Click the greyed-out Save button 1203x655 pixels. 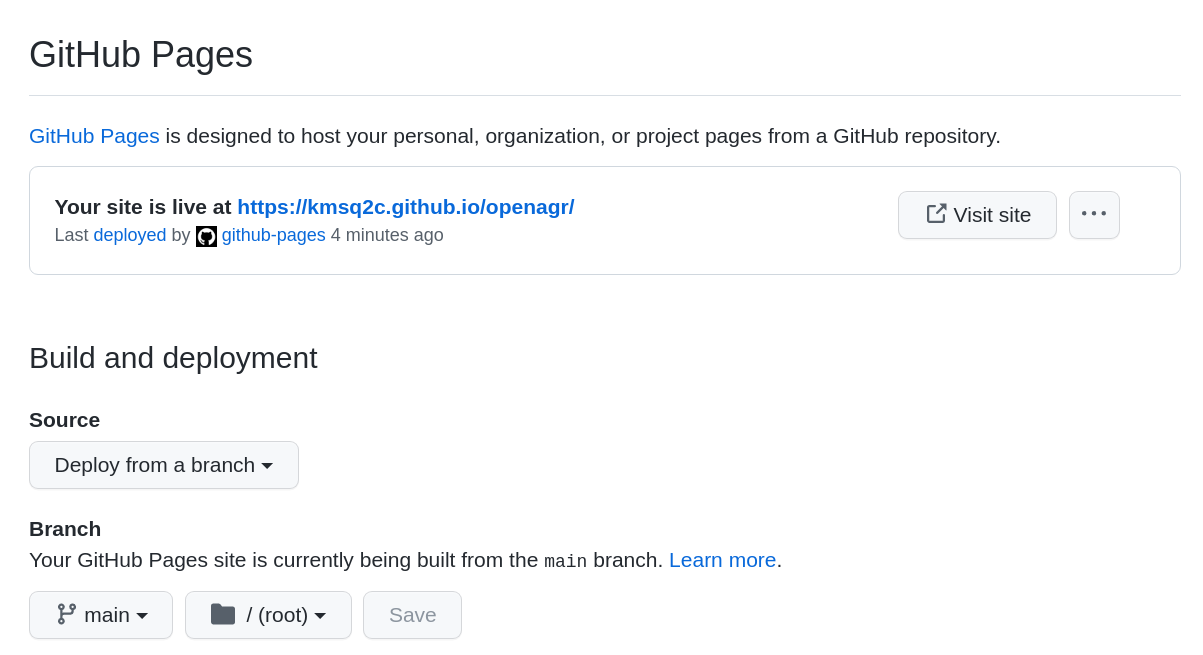coord(412,615)
